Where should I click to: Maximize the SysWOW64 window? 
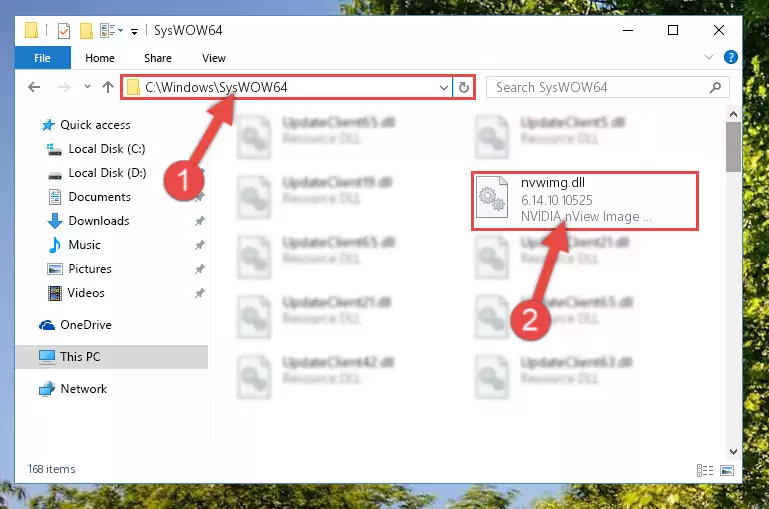point(673,30)
